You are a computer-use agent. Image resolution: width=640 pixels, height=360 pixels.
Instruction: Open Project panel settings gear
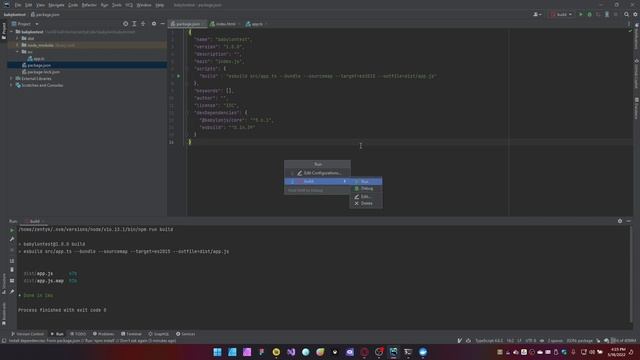(x=154, y=24)
